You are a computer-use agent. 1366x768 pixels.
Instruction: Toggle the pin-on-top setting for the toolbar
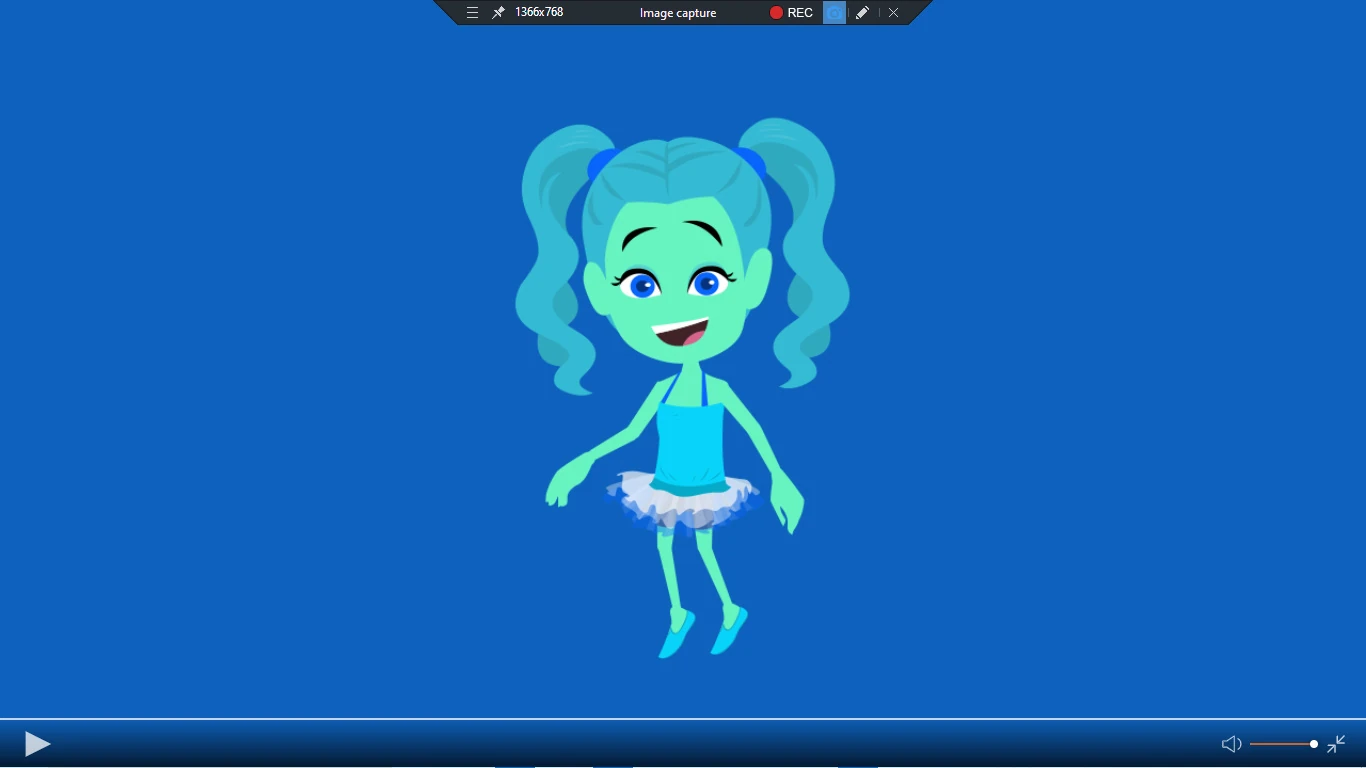497,12
